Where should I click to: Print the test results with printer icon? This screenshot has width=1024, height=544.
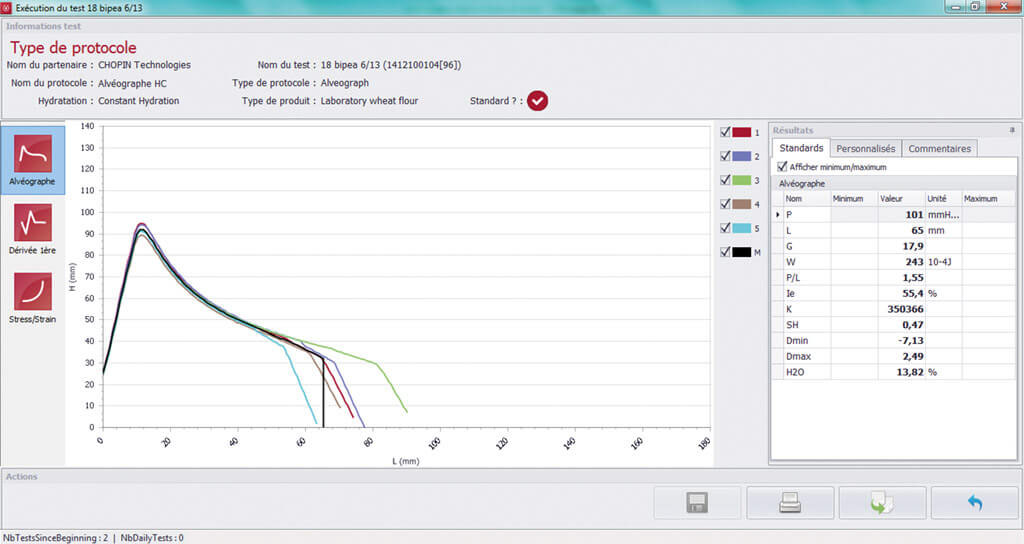click(x=790, y=503)
